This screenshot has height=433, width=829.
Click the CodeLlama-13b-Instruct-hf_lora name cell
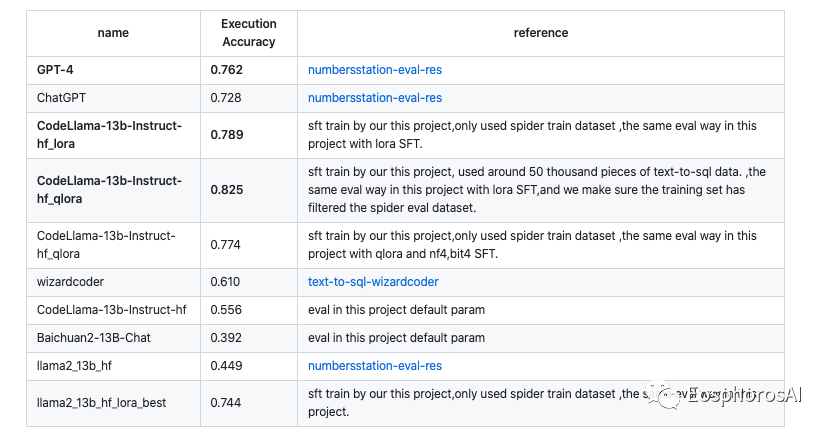[x=106, y=135]
